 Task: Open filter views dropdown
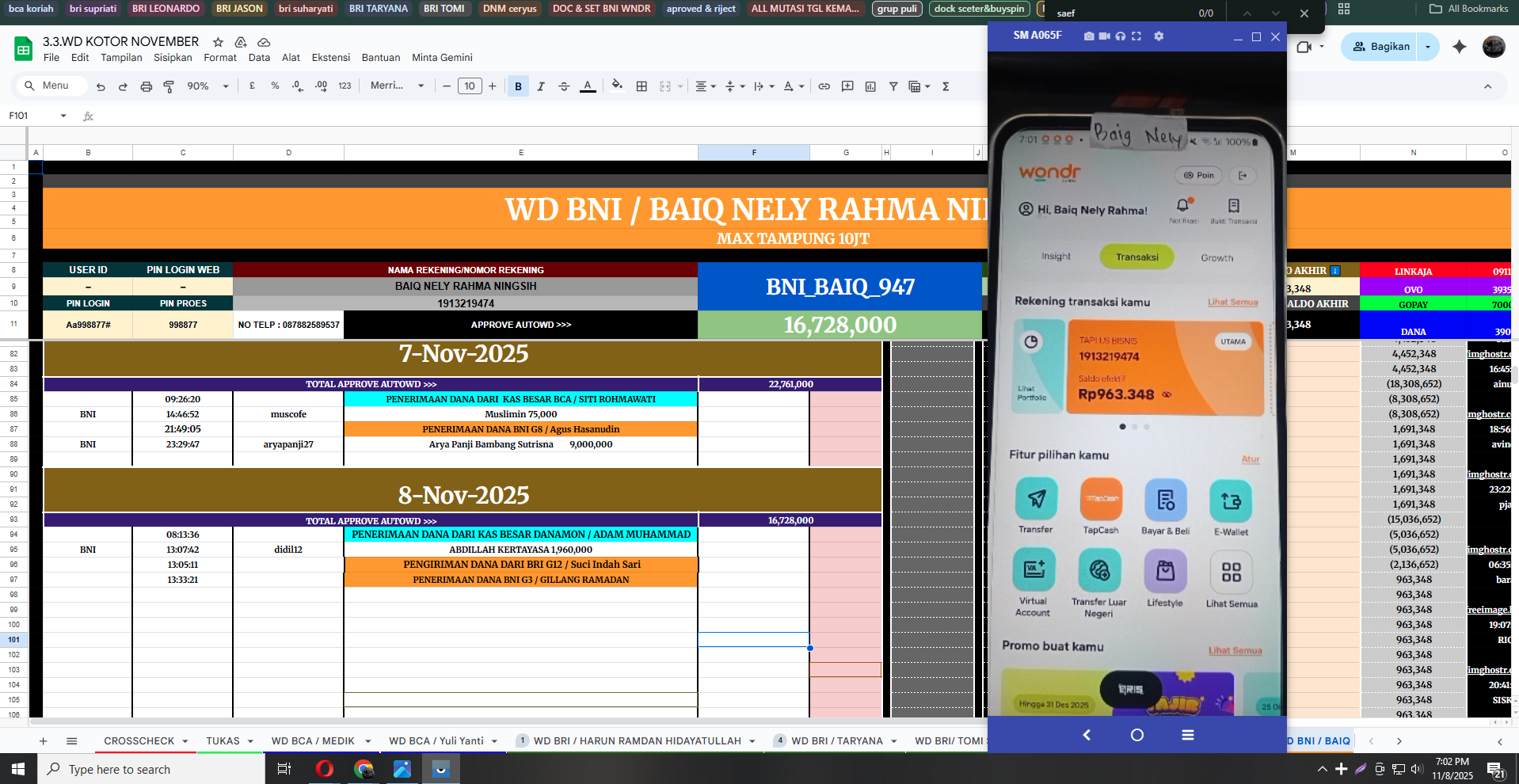pos(919,86)
